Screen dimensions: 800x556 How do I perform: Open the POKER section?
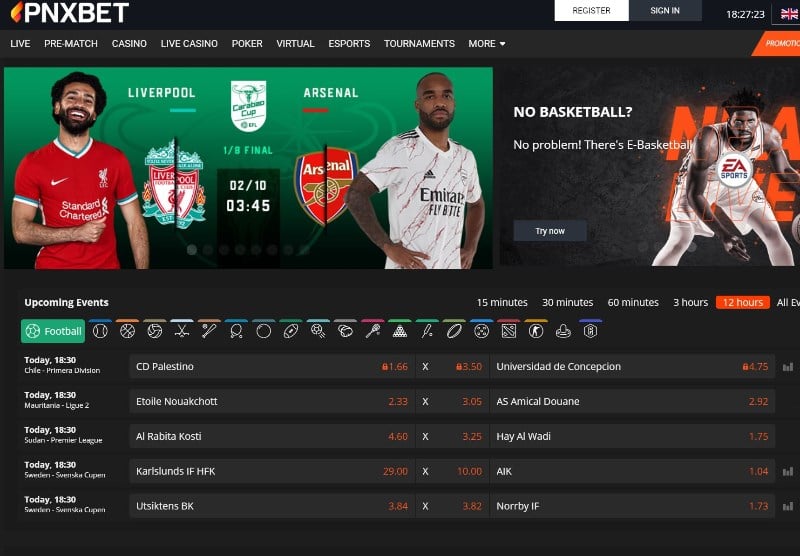click(247, 44)
